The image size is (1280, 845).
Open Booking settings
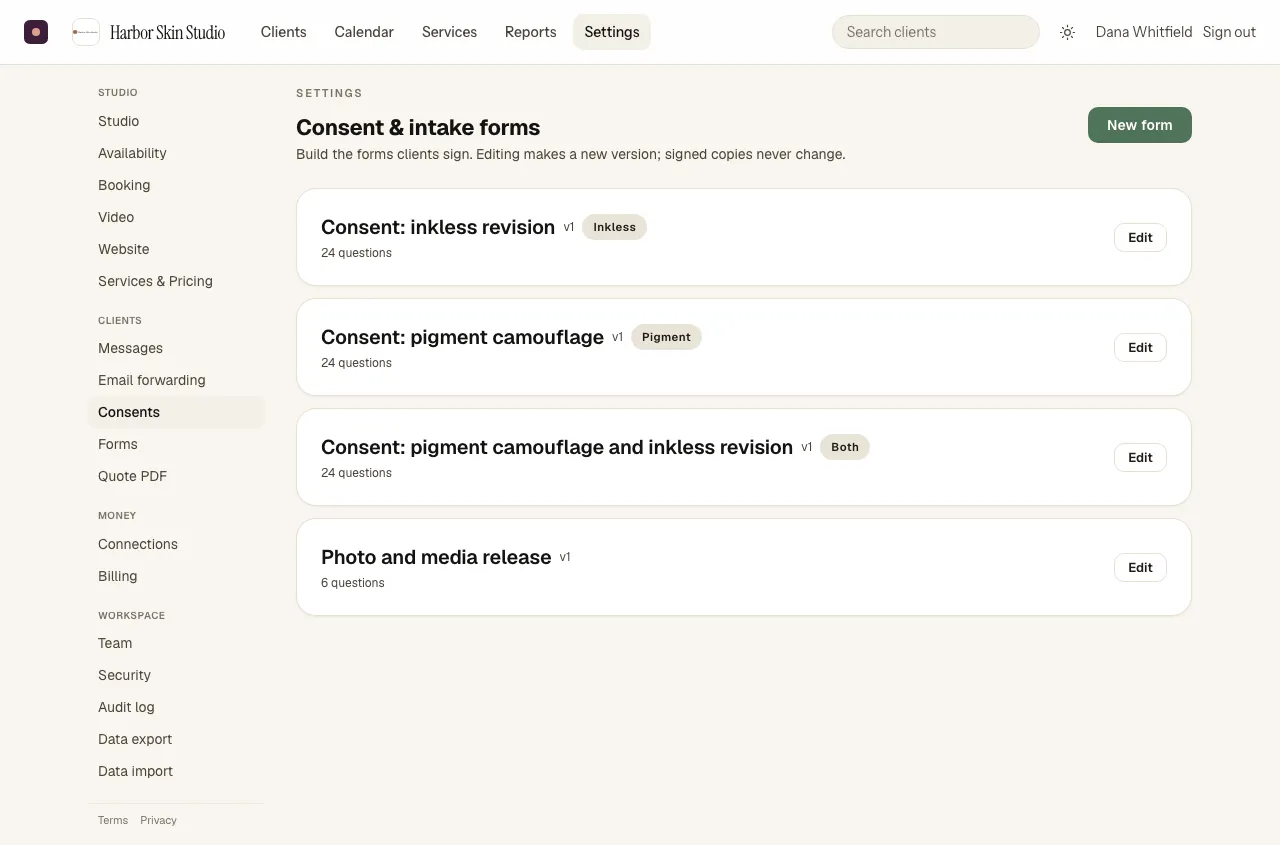click(176, 185)
